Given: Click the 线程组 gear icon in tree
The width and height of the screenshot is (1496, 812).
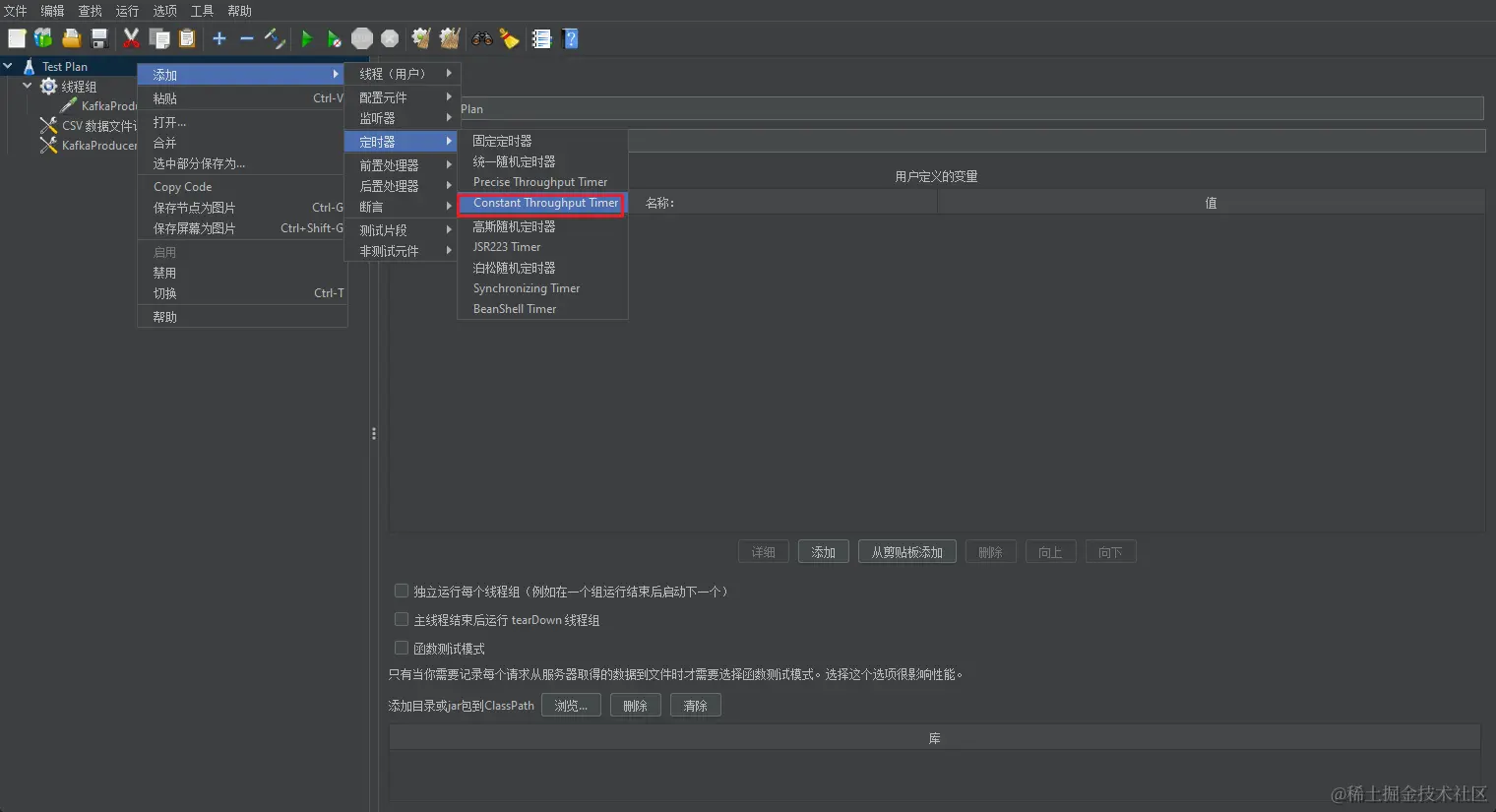Looking at the screenshot, I should 48,87.
